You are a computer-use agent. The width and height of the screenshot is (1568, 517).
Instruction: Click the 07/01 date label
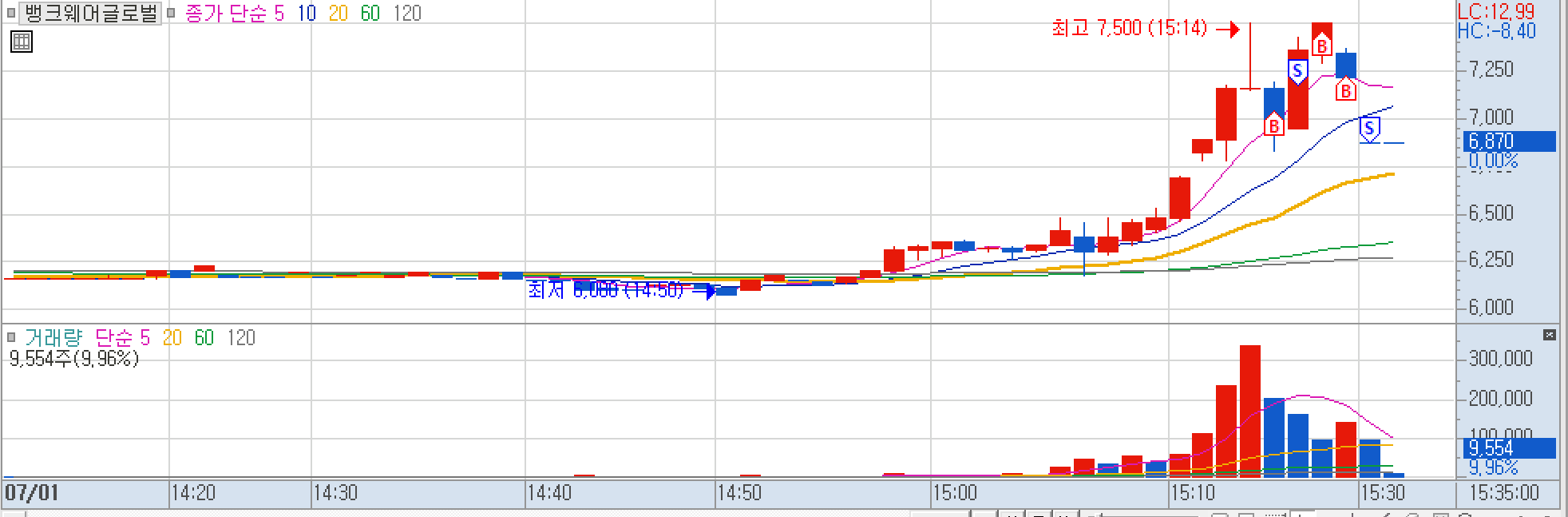32,492
